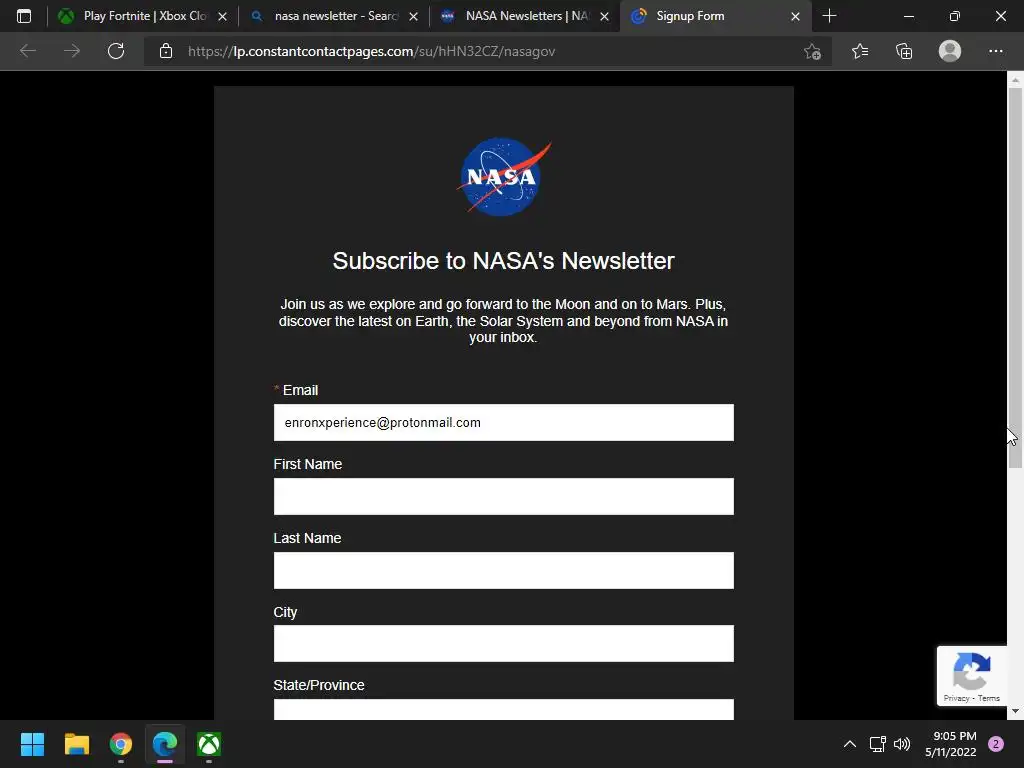Click the scrollbar down arrow
Viewport: 1024px width, 768px height.
(x=1015, y=711)
